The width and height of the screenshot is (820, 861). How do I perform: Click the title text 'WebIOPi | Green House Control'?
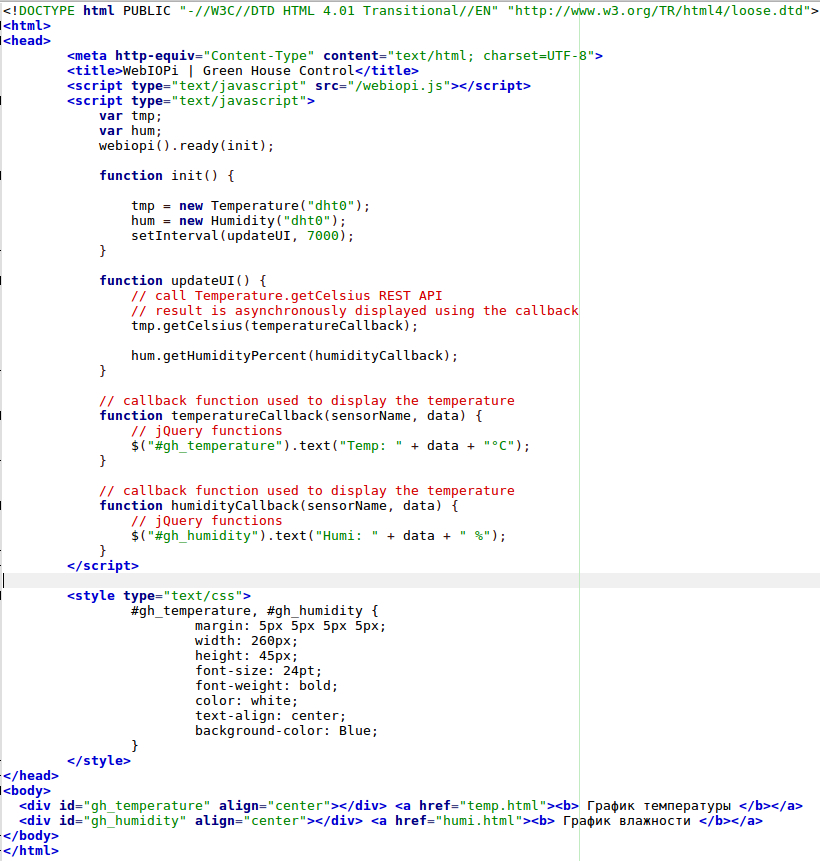[x=238, y=71]
